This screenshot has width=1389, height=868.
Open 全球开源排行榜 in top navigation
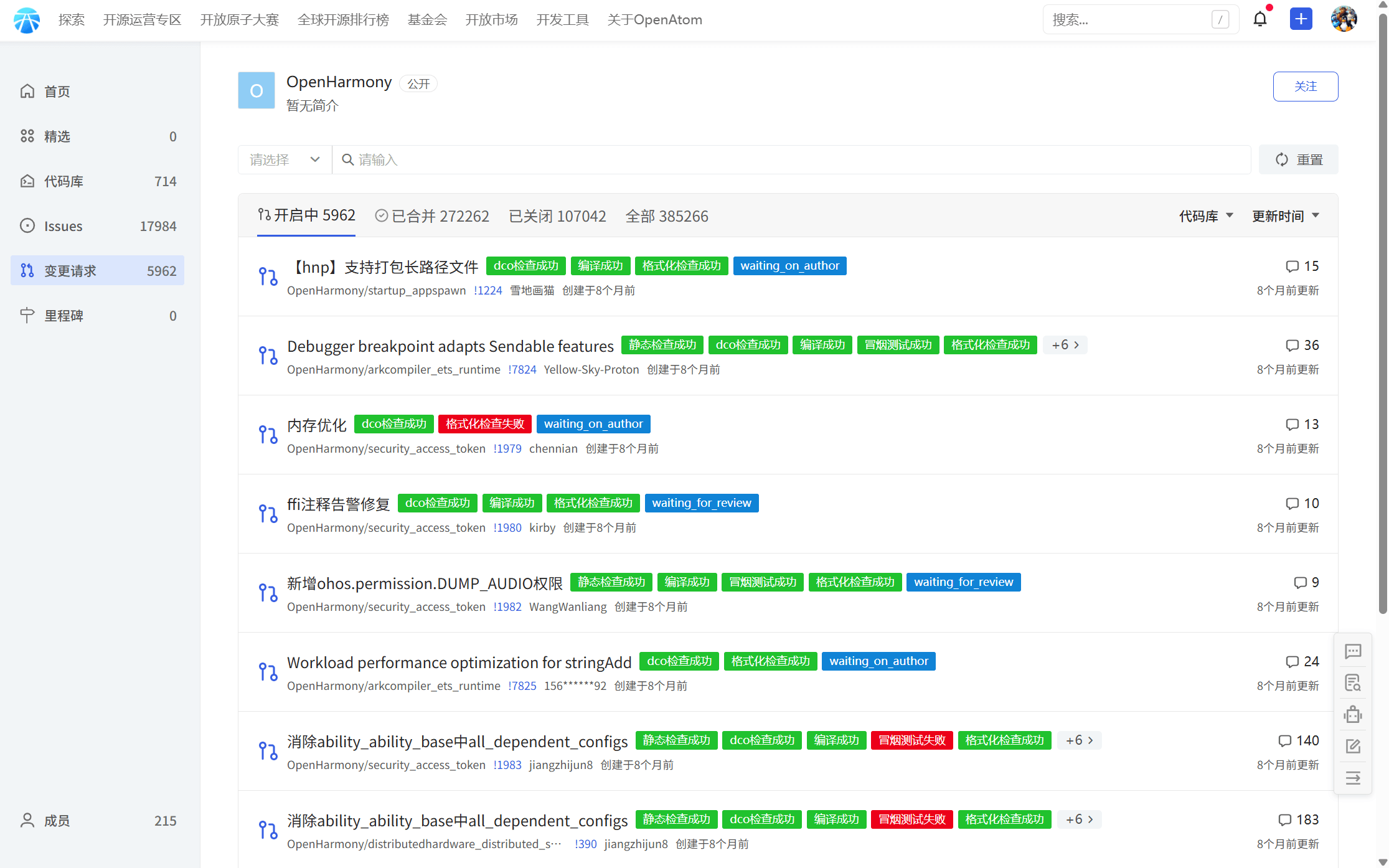tap(344, 20)
